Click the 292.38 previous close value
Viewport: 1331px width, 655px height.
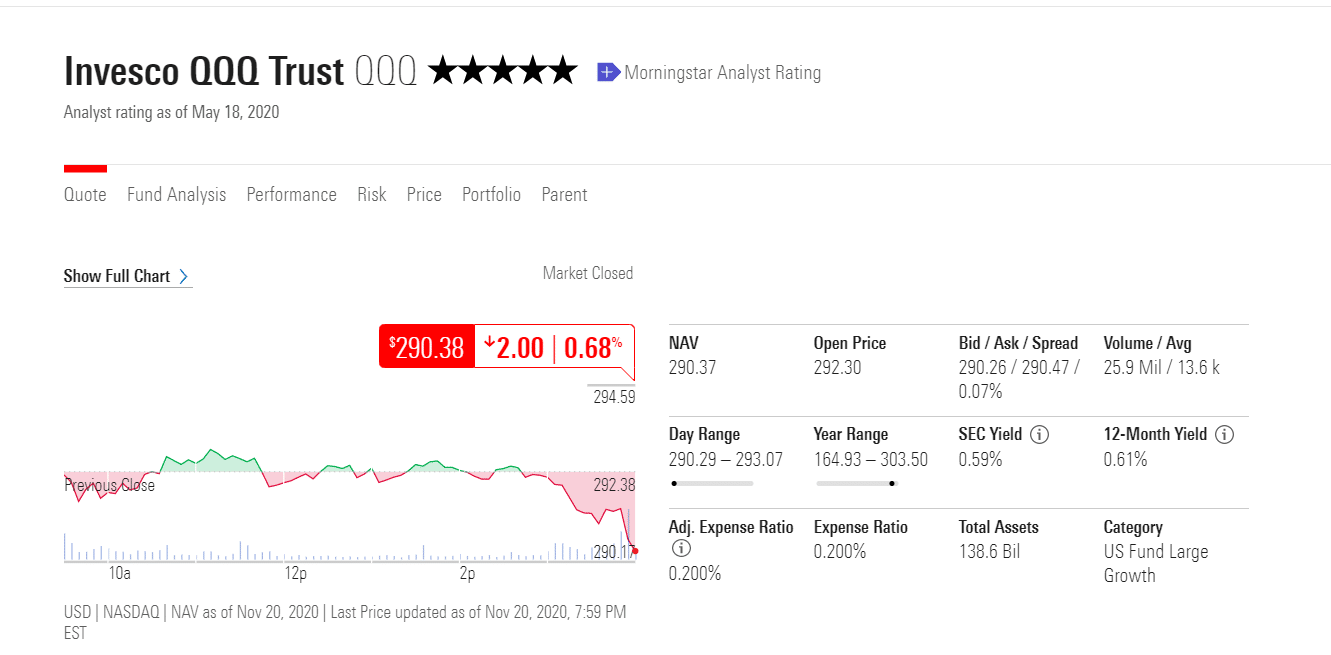(x=614, y=485)
